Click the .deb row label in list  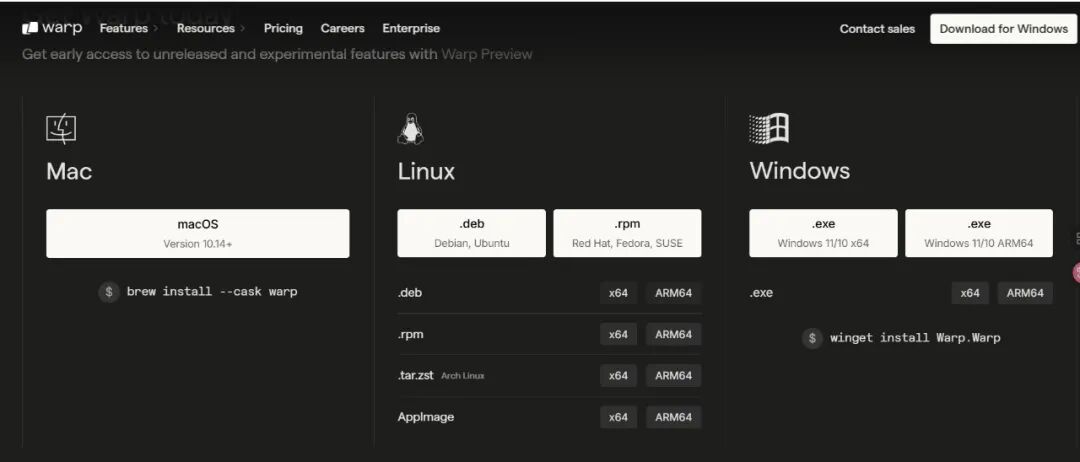click(x=410, y=293)
